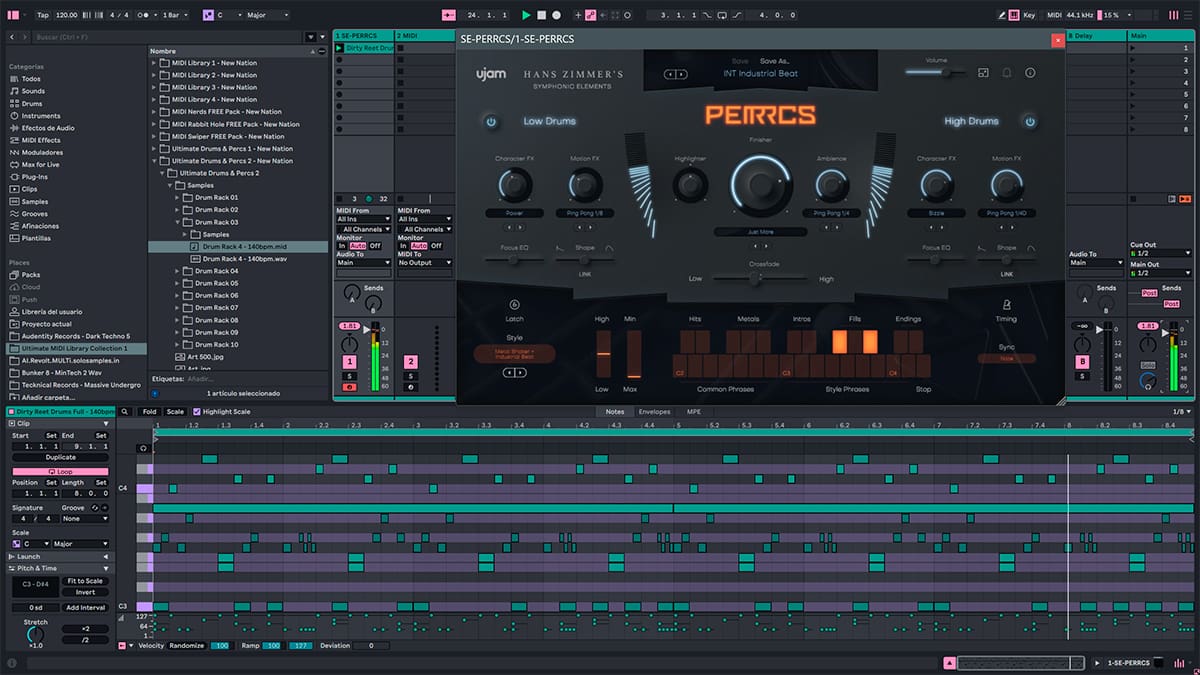Image resolution: width=1200 pixels, height=675 pixels.
Task: Toggle the Highlight Scale checkbox
Action: (x=197, y=412)
